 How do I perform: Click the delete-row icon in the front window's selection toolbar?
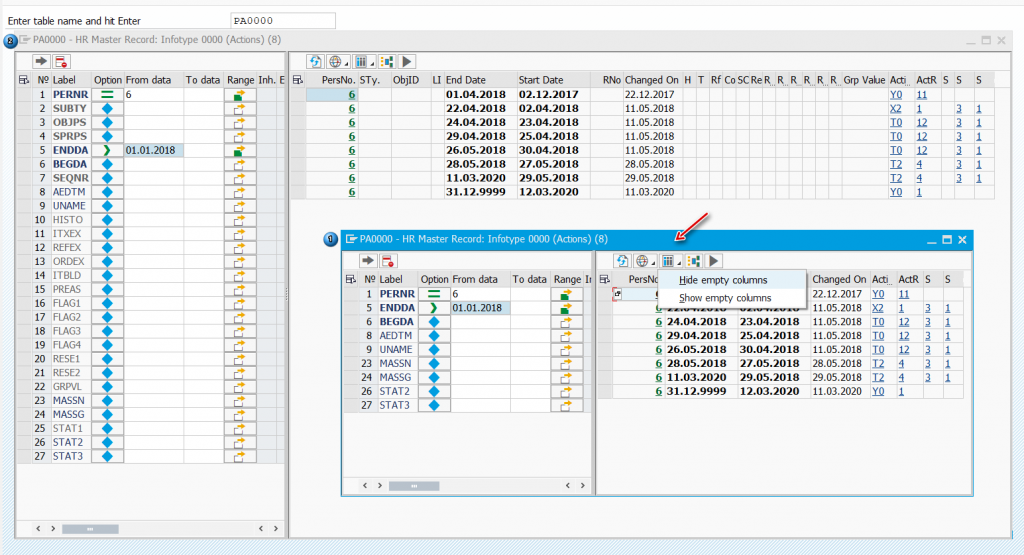[388, 261]
